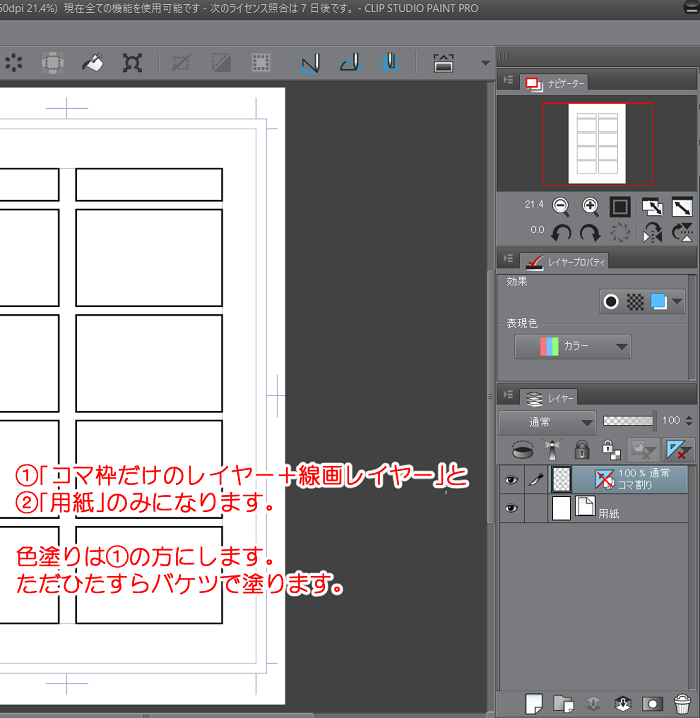
Task: Click the dark stacked-layers-with-arrow icon
Action: pos(623,703)
